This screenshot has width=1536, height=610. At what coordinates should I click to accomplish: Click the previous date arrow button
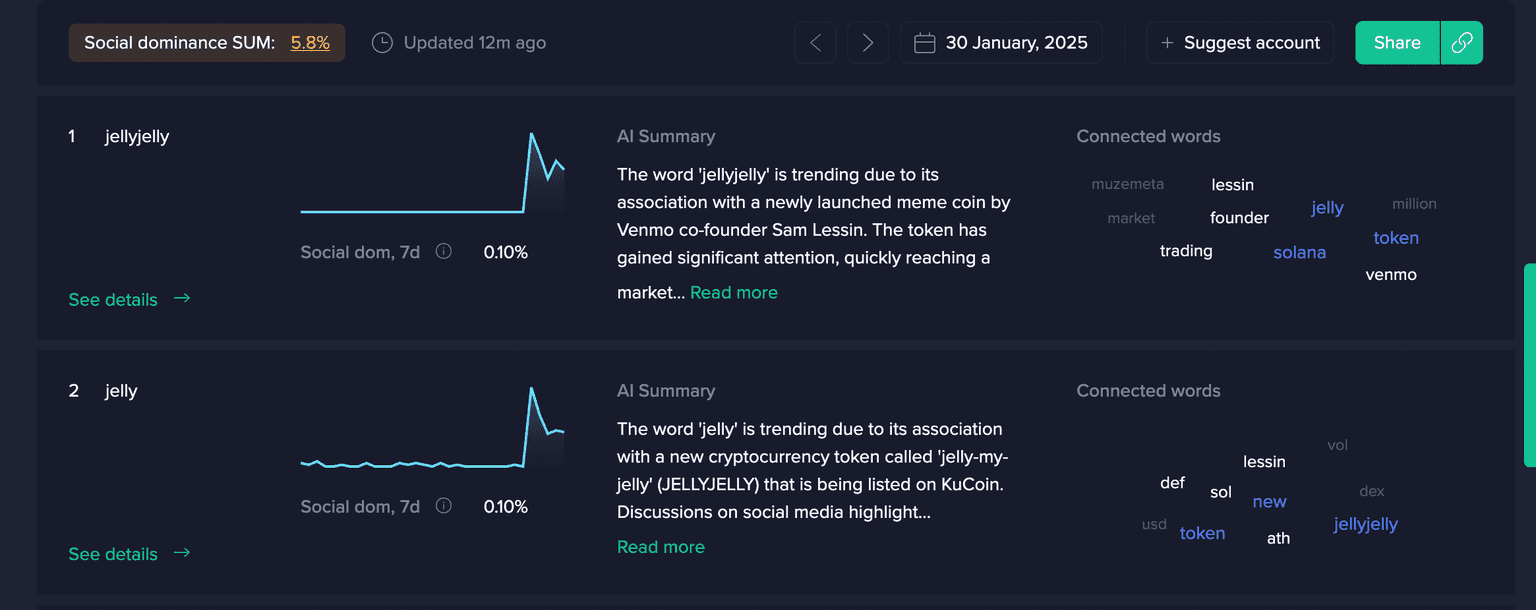point(815,43)
